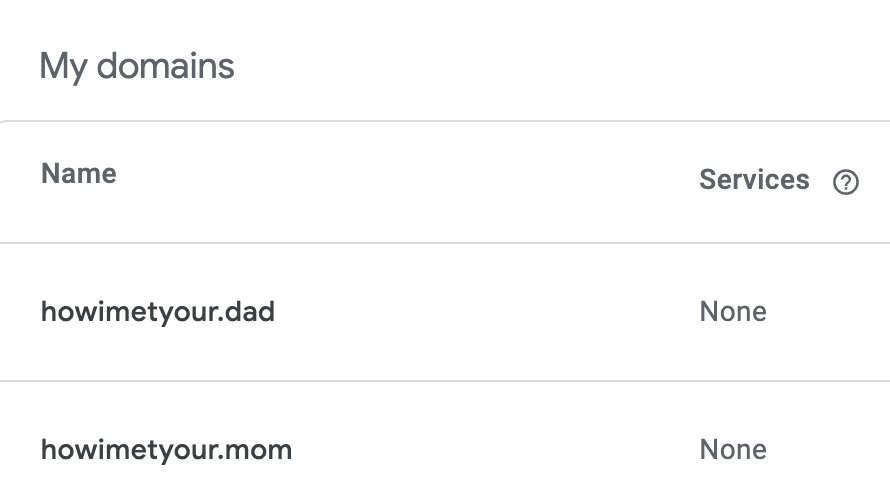This screenshot has width=890, height=502.
Task: Click the Services column header
Action: coord(754,180)
